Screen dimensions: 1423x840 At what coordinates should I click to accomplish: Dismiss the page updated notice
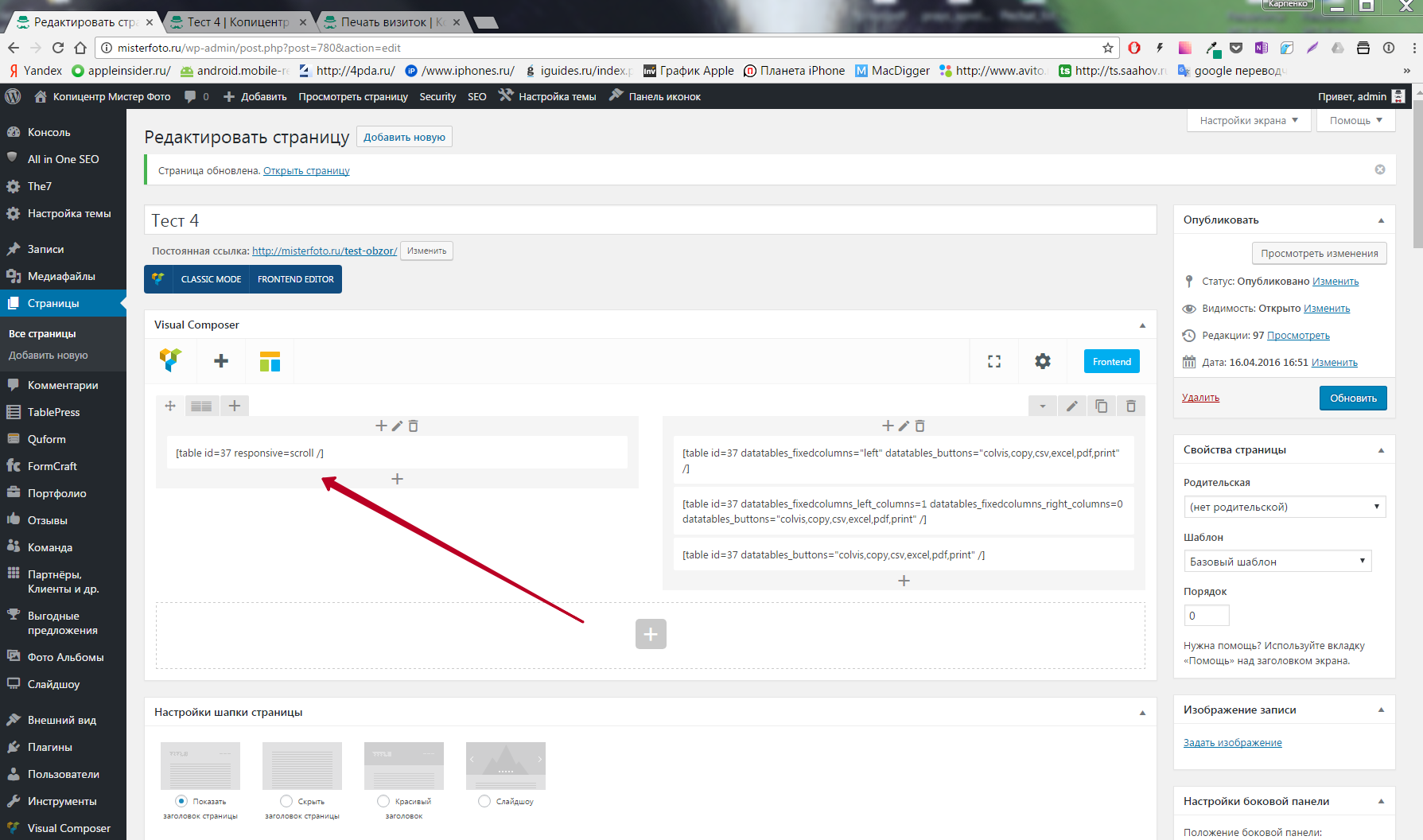click(x=1380, y=169)
